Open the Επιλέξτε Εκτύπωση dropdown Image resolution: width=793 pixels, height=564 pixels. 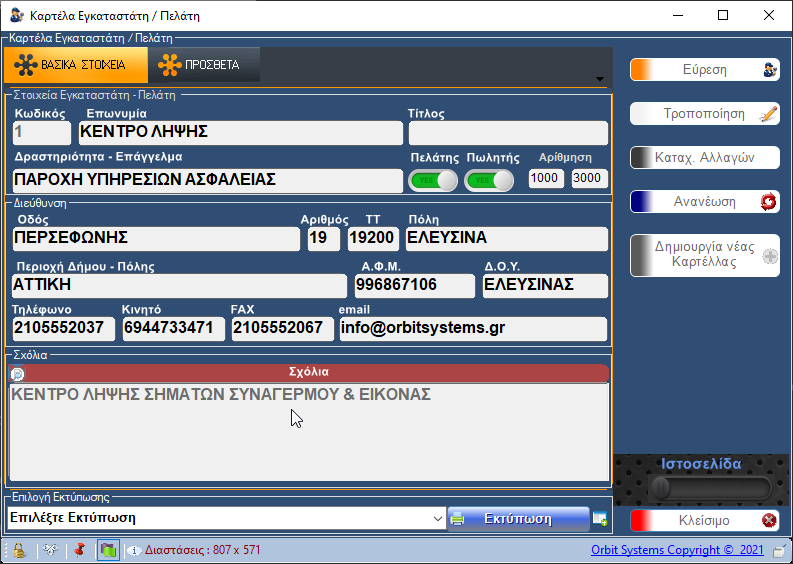pos(438,518)
